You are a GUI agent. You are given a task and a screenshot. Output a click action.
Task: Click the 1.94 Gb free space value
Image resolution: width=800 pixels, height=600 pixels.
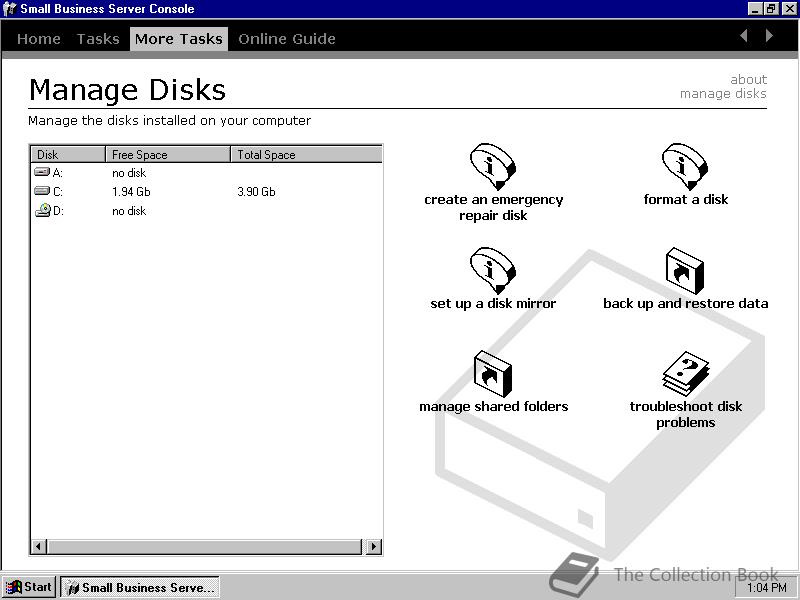[x=131, y=192]
